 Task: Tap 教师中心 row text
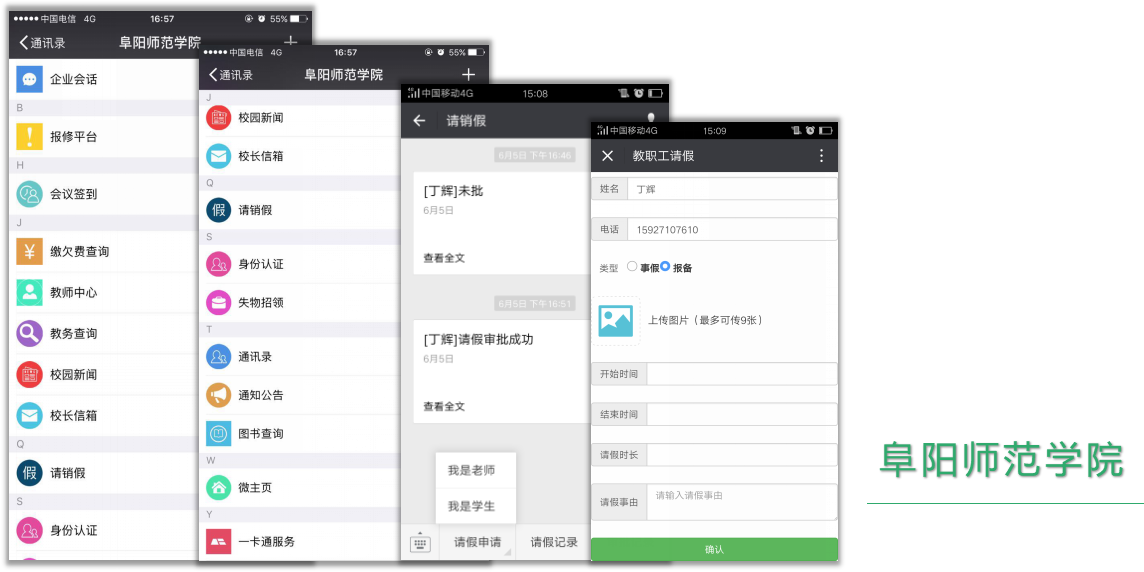point(74,293)
